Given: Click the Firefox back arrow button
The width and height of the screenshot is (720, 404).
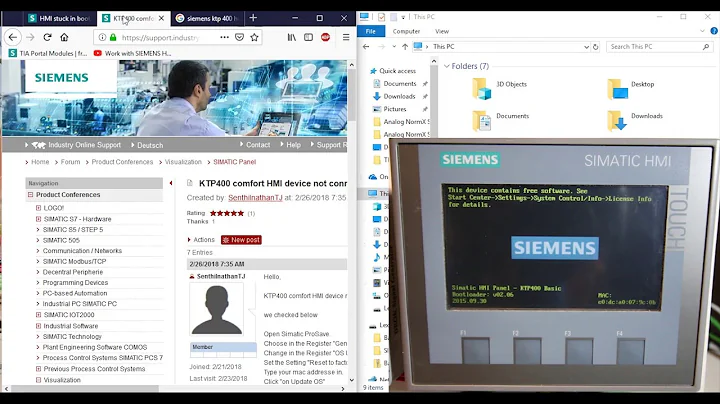Looking at the screenshot, I should pos(13,37).
